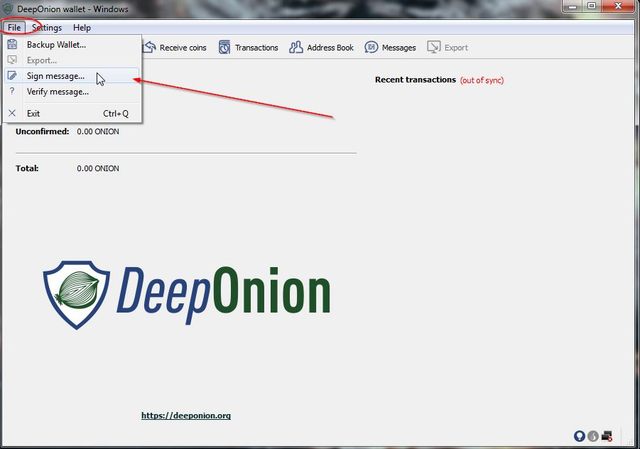Screen dimensions: 640x449
Task: Click the Receive coins toolbar icon
Action: (x=149, y=47)
